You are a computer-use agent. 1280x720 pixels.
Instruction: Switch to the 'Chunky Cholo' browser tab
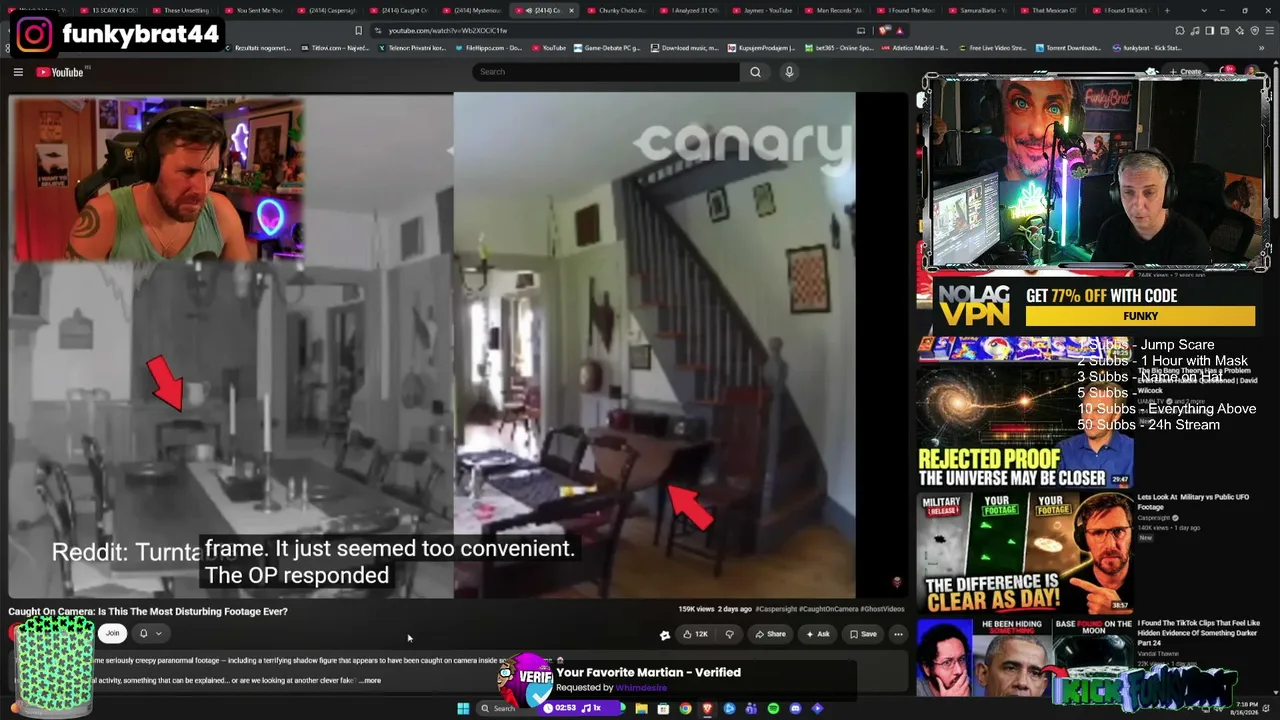point(620,10)
